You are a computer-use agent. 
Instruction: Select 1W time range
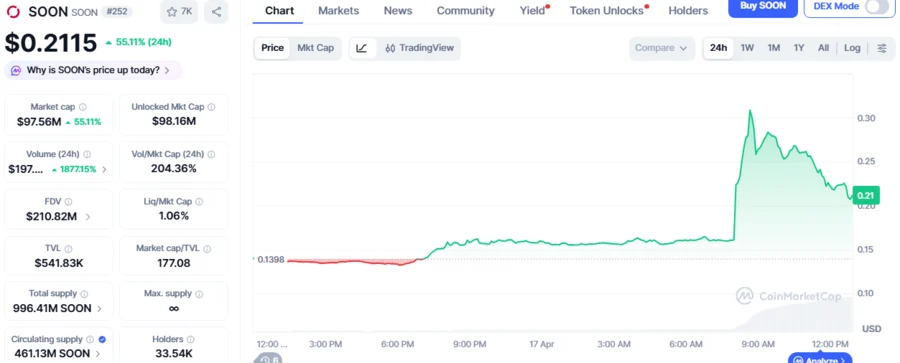coord(747,48)
